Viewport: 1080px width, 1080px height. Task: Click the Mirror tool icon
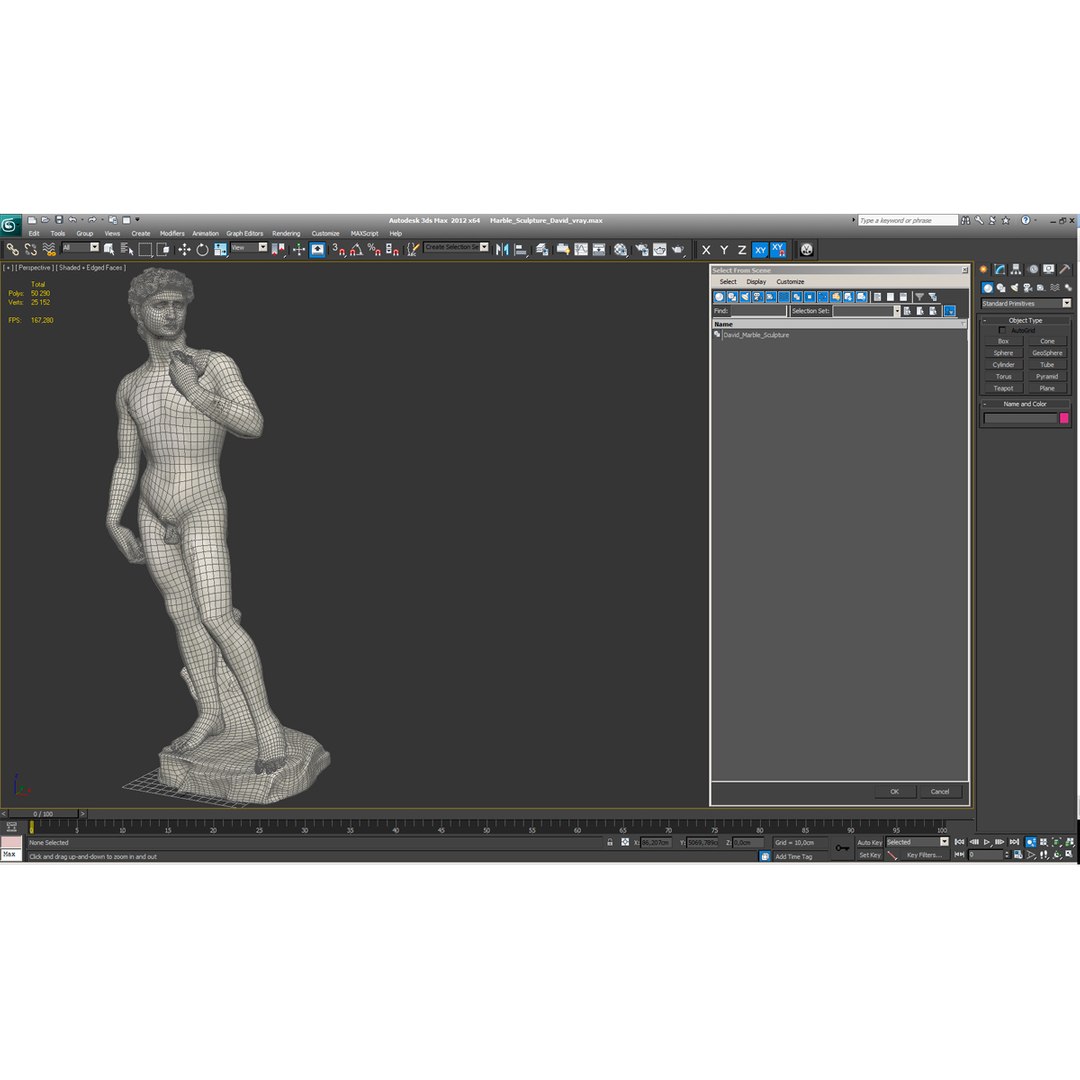(502, 249)
